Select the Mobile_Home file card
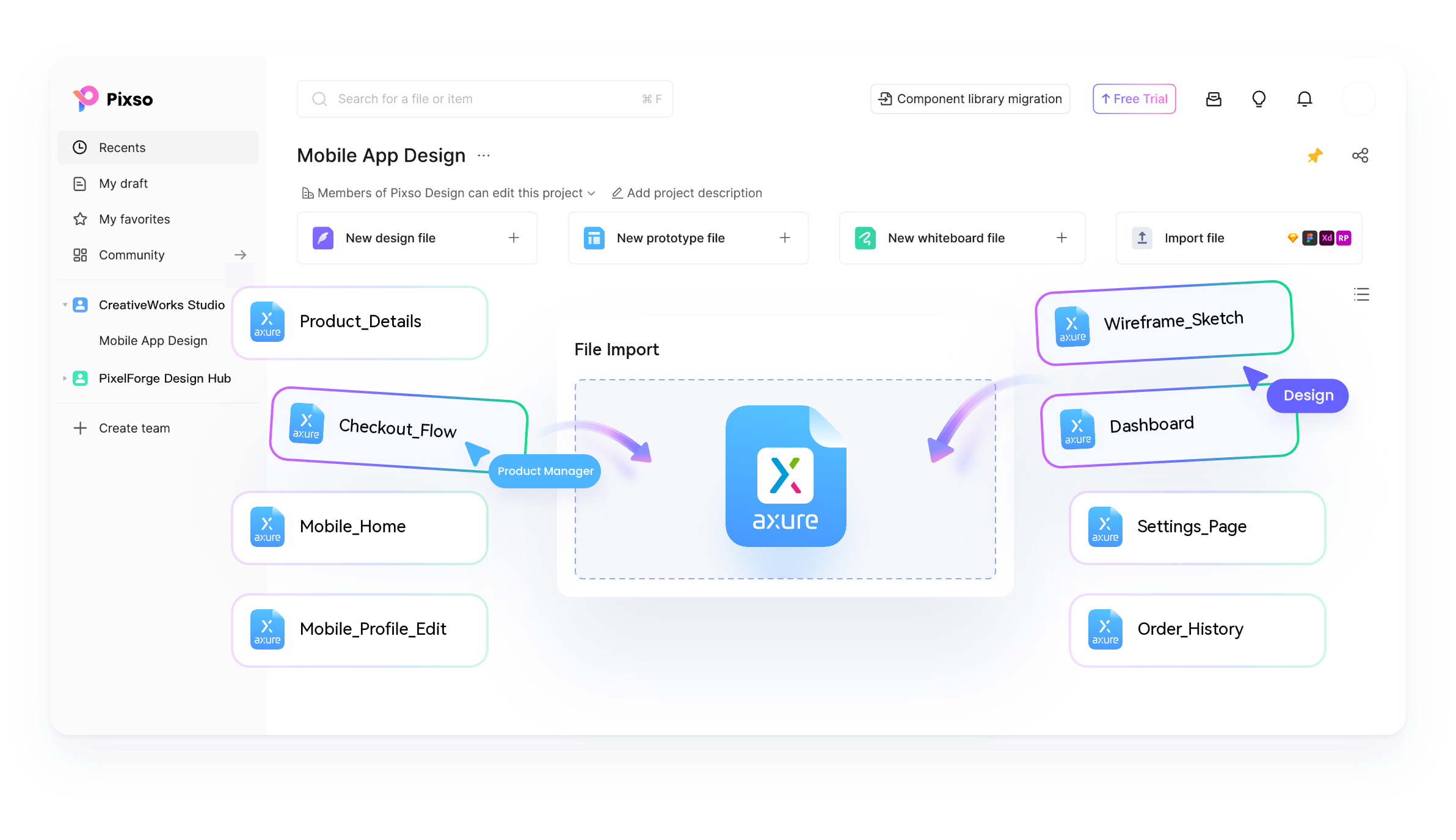The image size is (1456, 840). (360, 527)
